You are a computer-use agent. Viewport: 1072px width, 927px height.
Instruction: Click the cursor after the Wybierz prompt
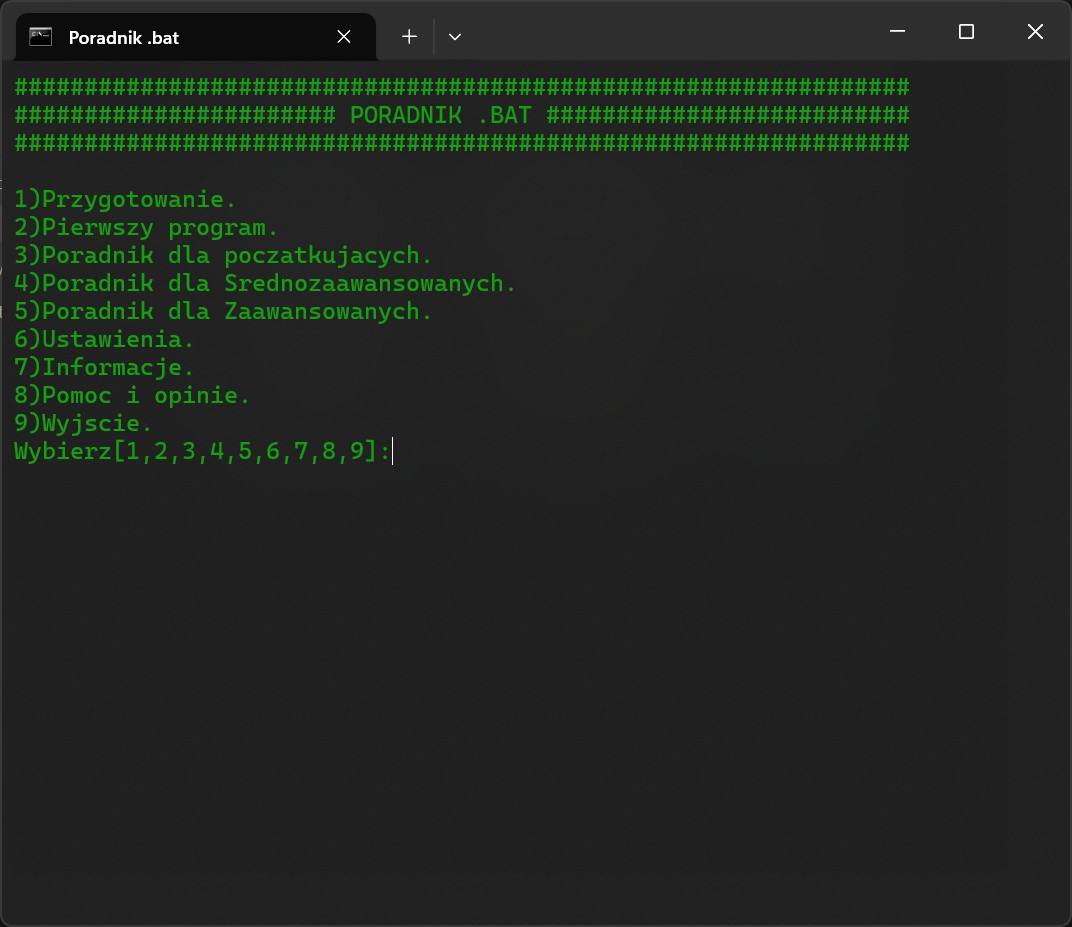tap(394, 452)
